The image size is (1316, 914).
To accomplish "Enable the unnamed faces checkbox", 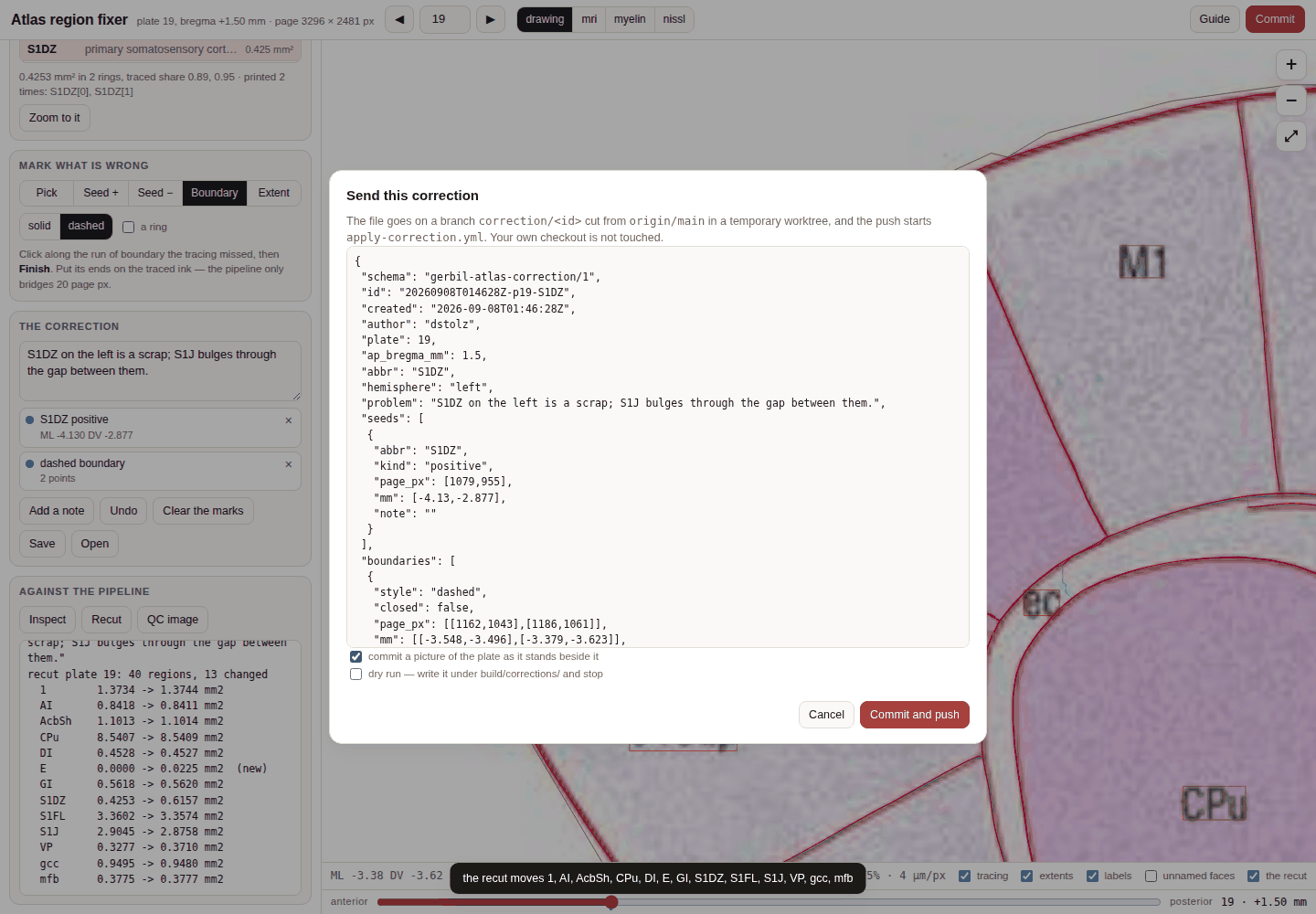I will [x=1151, y=876].
